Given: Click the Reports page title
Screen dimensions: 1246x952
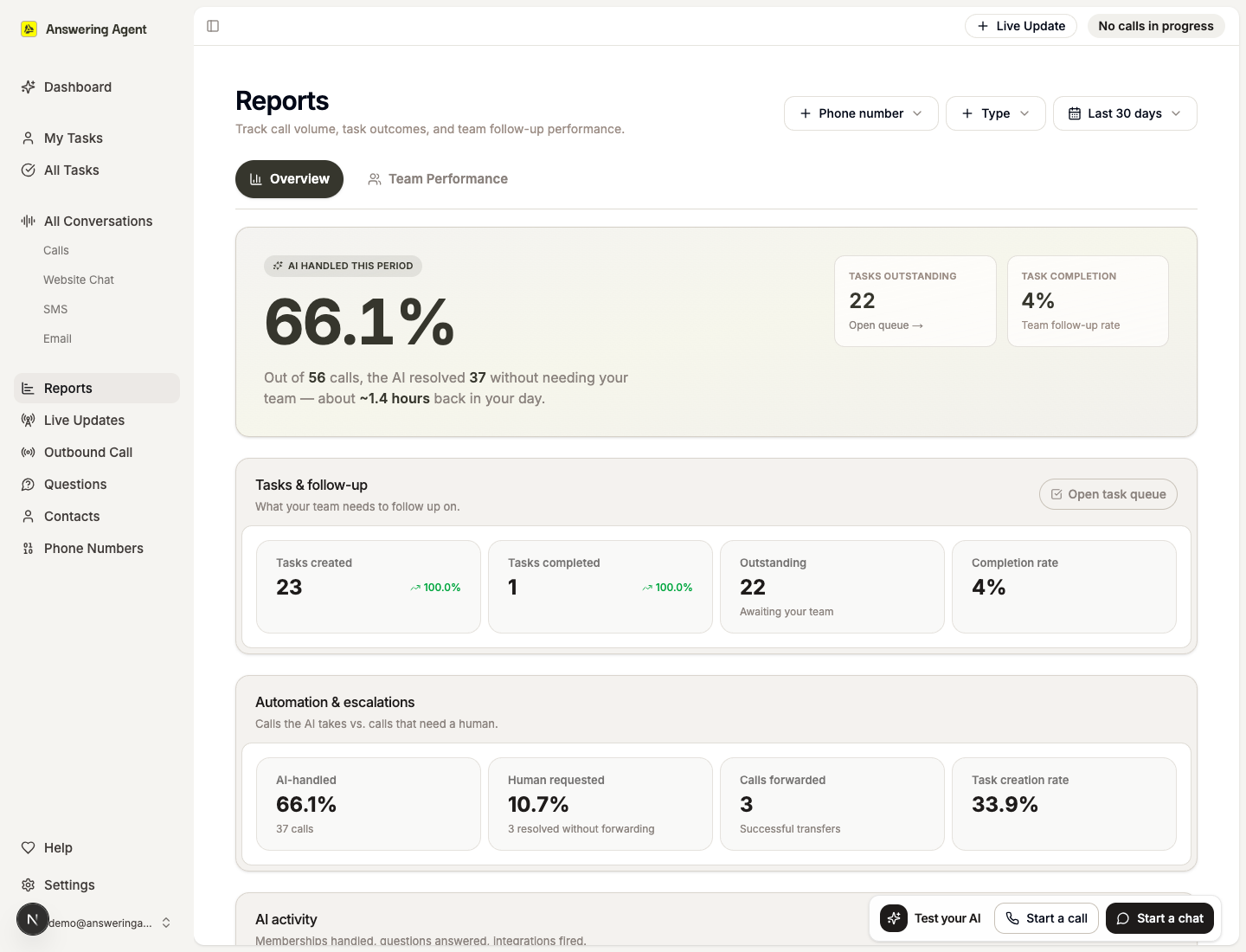Looking at the screenshot, I should (282, 101).
